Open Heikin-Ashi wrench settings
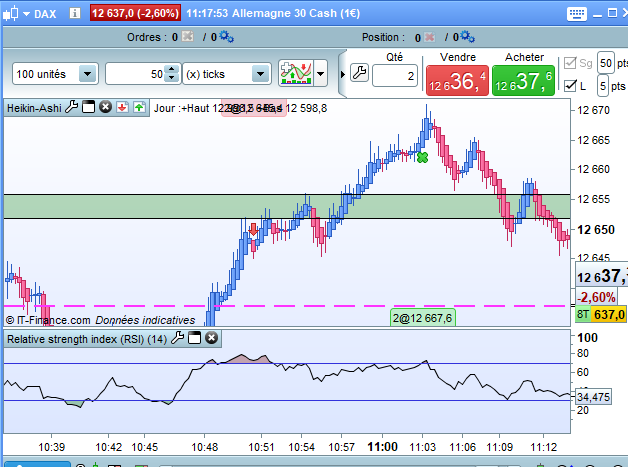Screen dimensions: 628x467 pos(72,107)
